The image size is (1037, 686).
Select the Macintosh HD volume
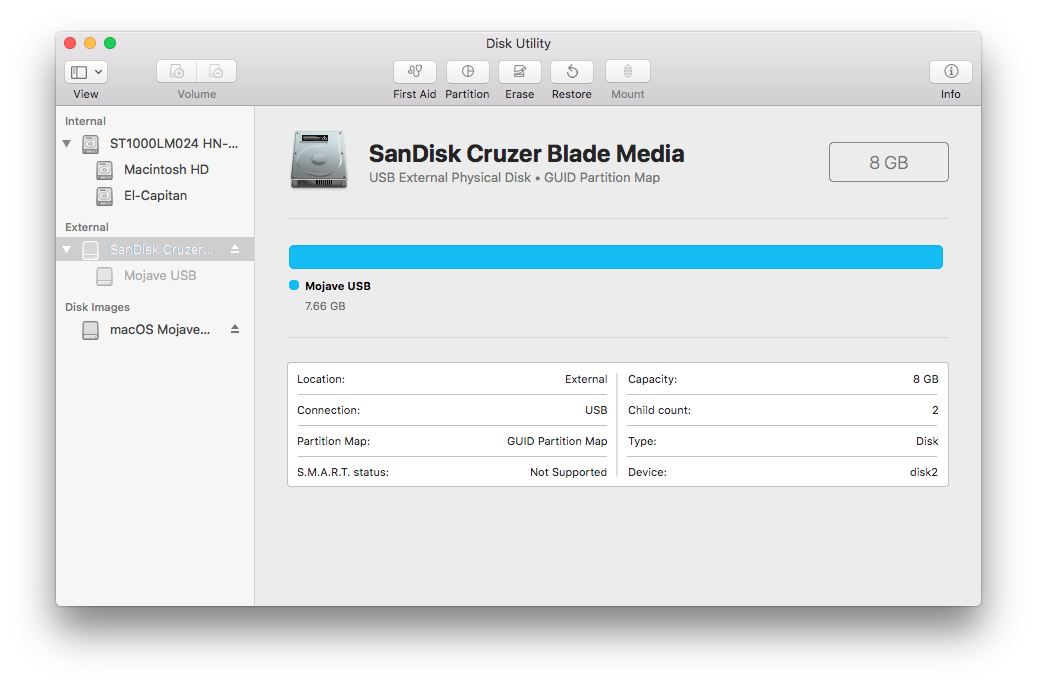click(155, 169)
